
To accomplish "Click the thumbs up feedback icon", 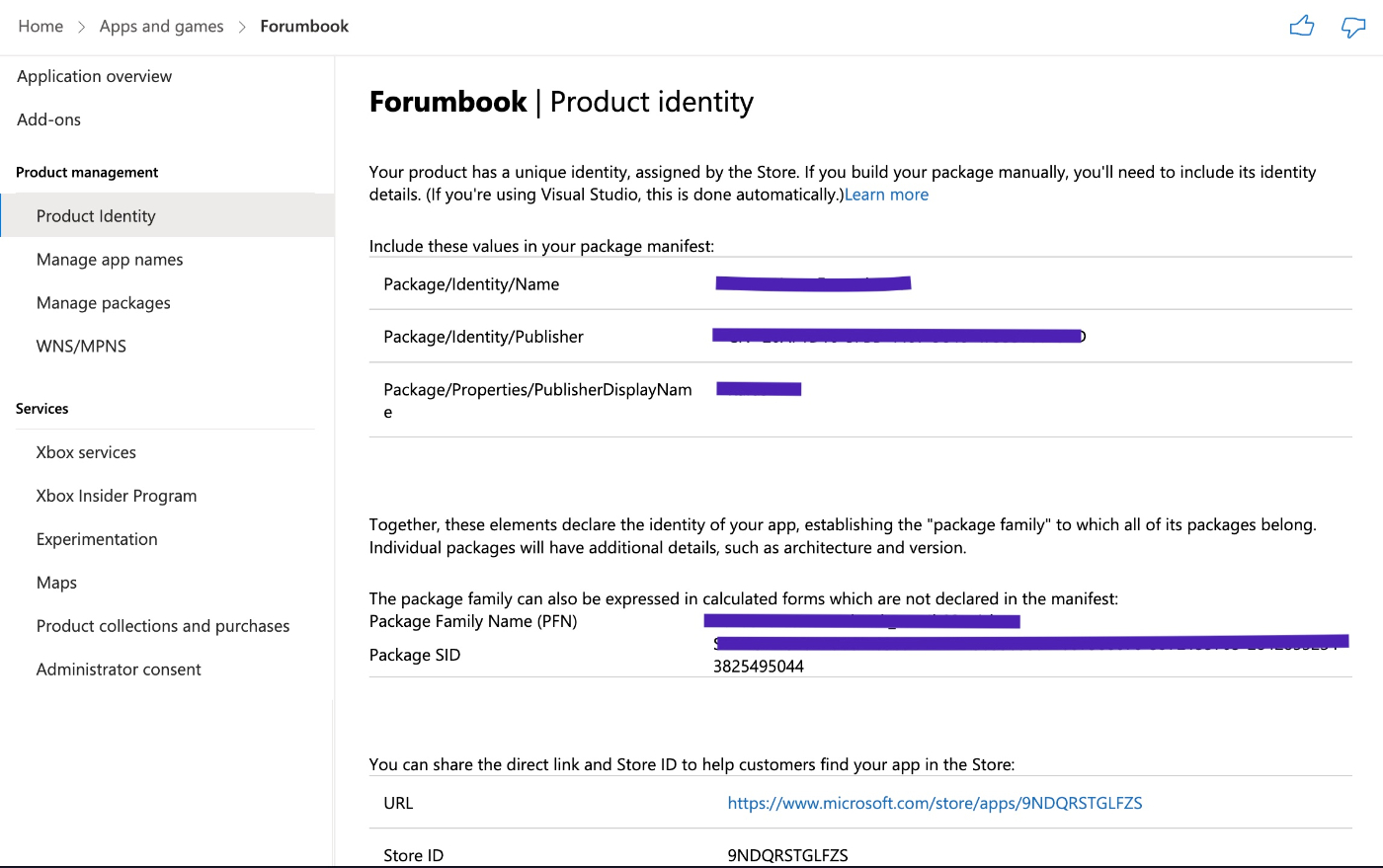I will [1302, 26].
